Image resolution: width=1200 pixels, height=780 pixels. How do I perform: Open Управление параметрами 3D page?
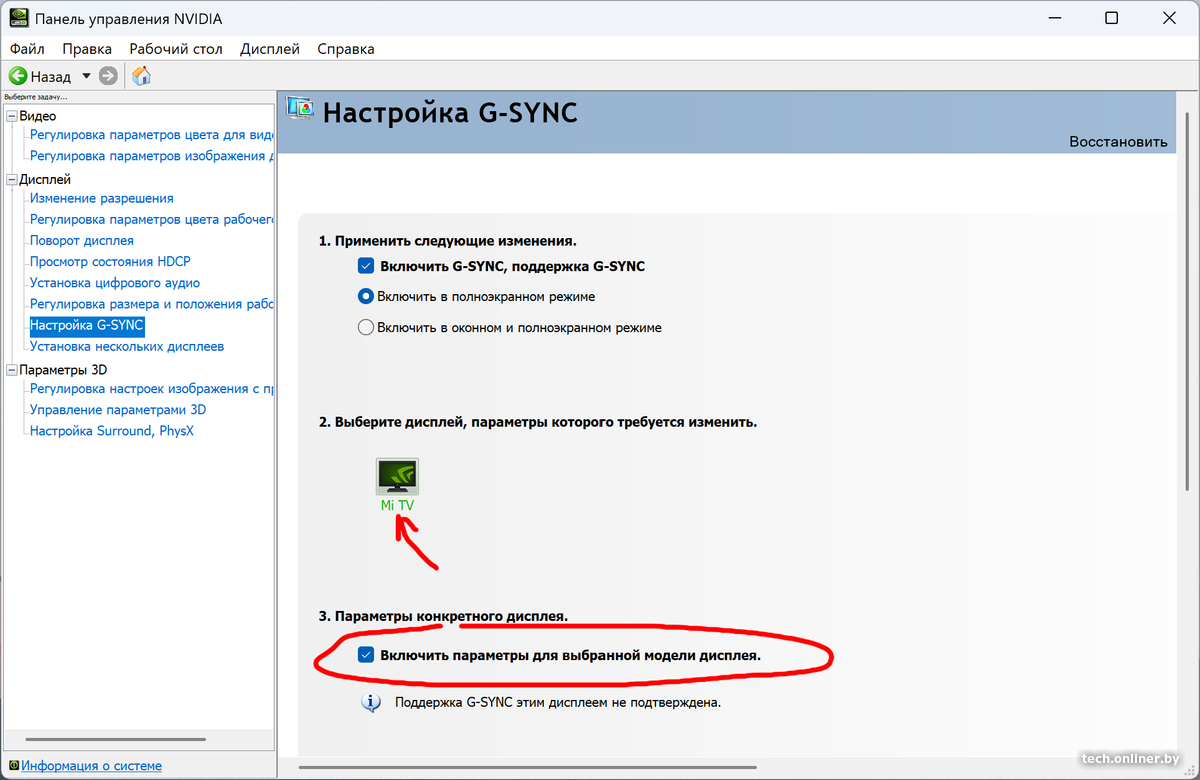[118, 409]
